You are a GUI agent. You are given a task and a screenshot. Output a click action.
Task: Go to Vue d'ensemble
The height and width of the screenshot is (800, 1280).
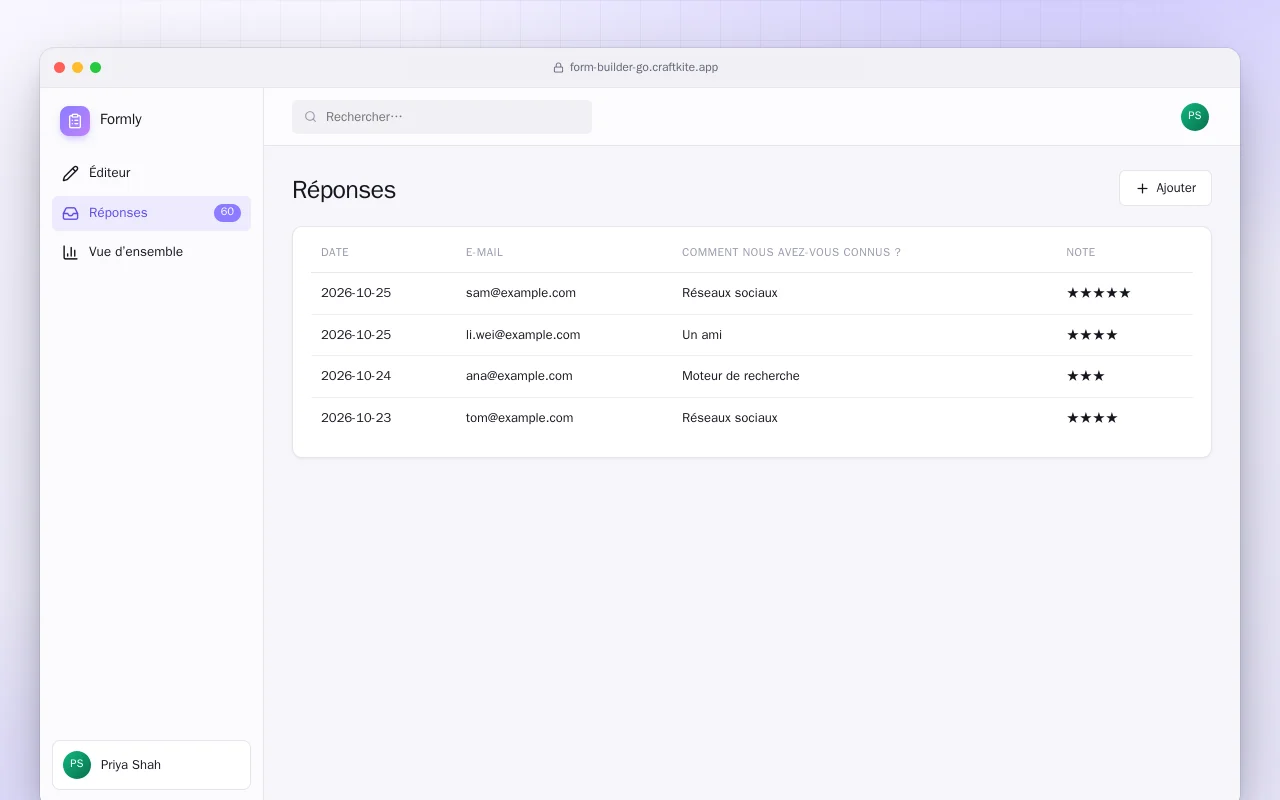[151, 252]
